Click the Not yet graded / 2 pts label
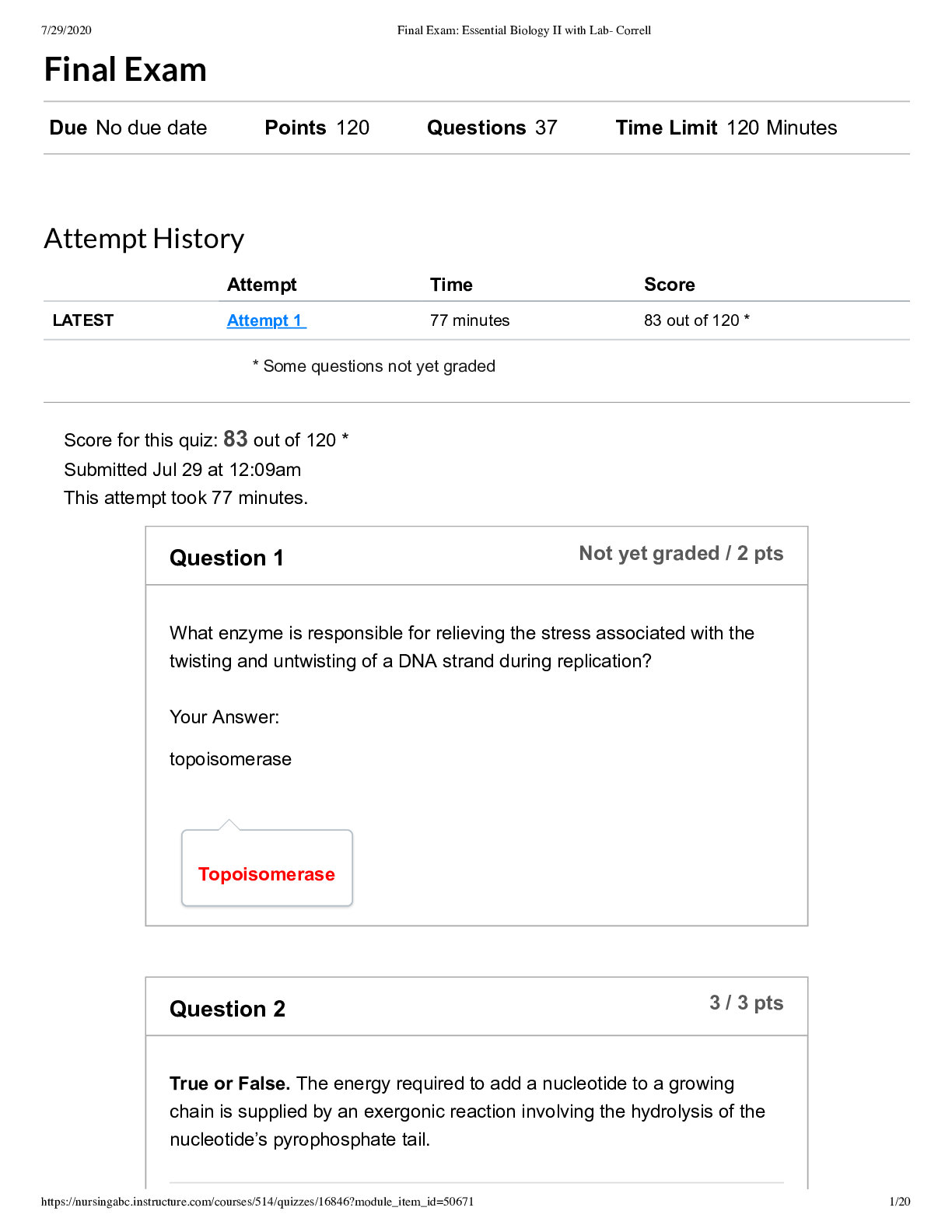952x1232 pixels. (x=681, y=554)
